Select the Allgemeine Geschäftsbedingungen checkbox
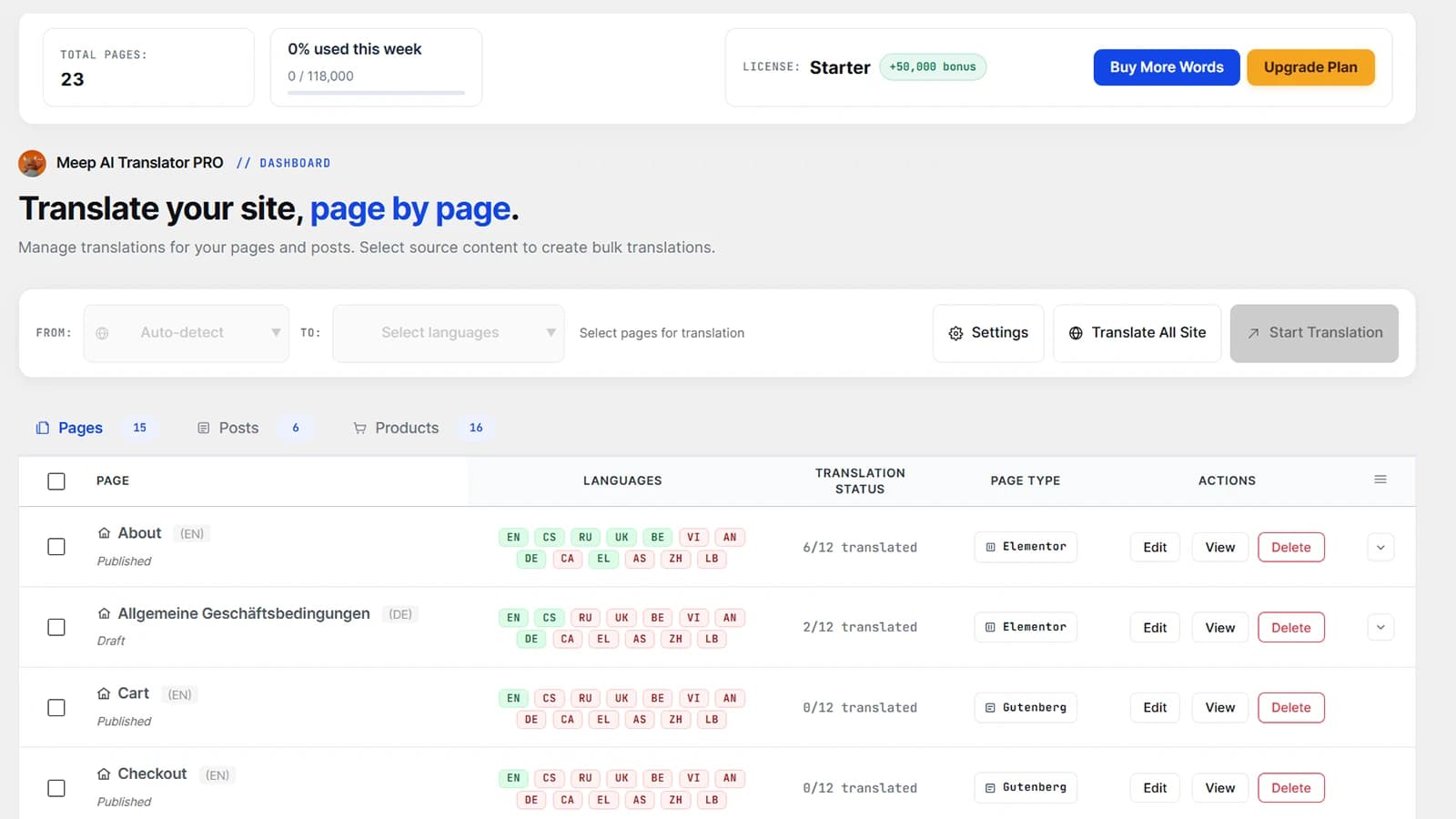The image size is (1456, 819). pos(56,627)
